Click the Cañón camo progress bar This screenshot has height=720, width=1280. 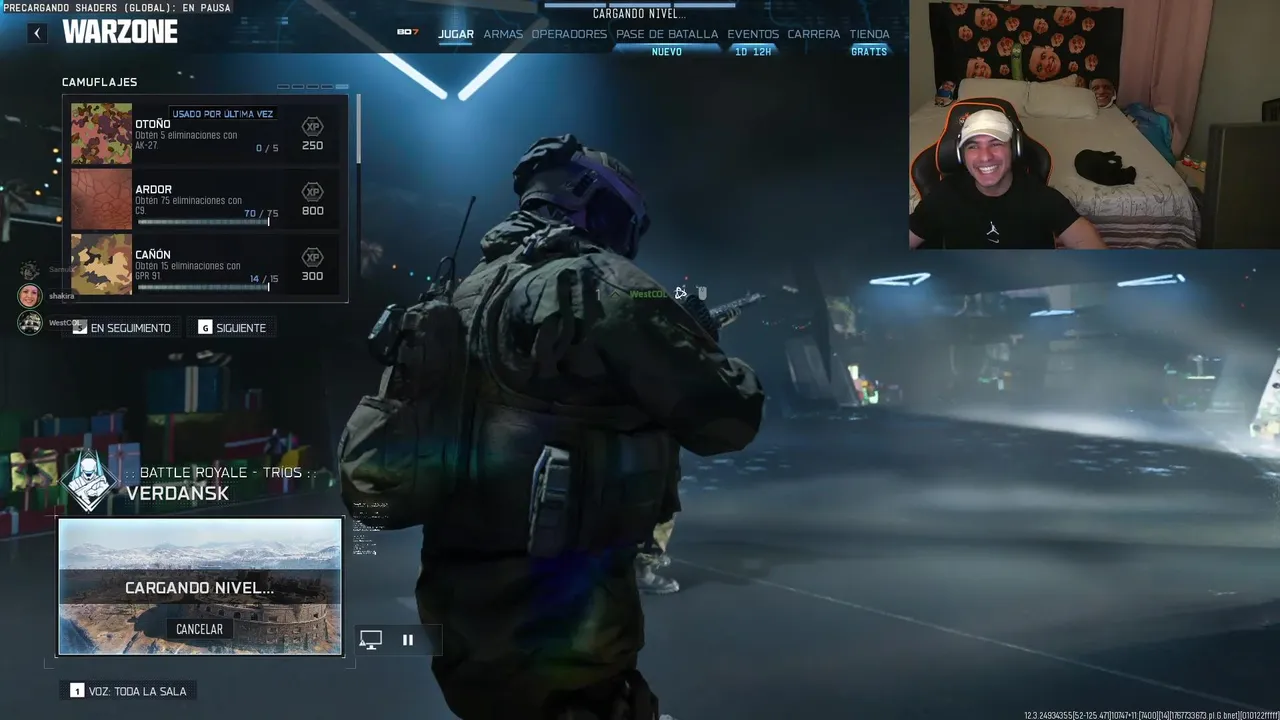click(x=203, y=287)
